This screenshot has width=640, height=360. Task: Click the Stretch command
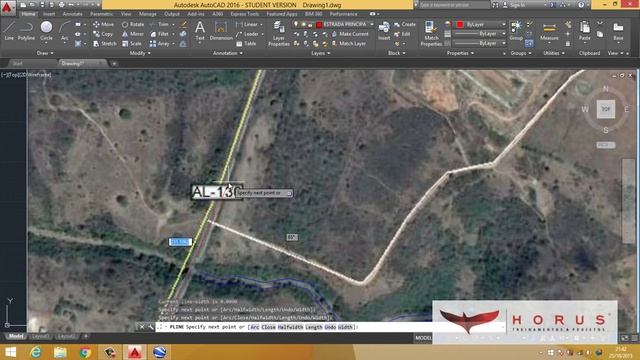pyautogui.click(x=105, y=44)
